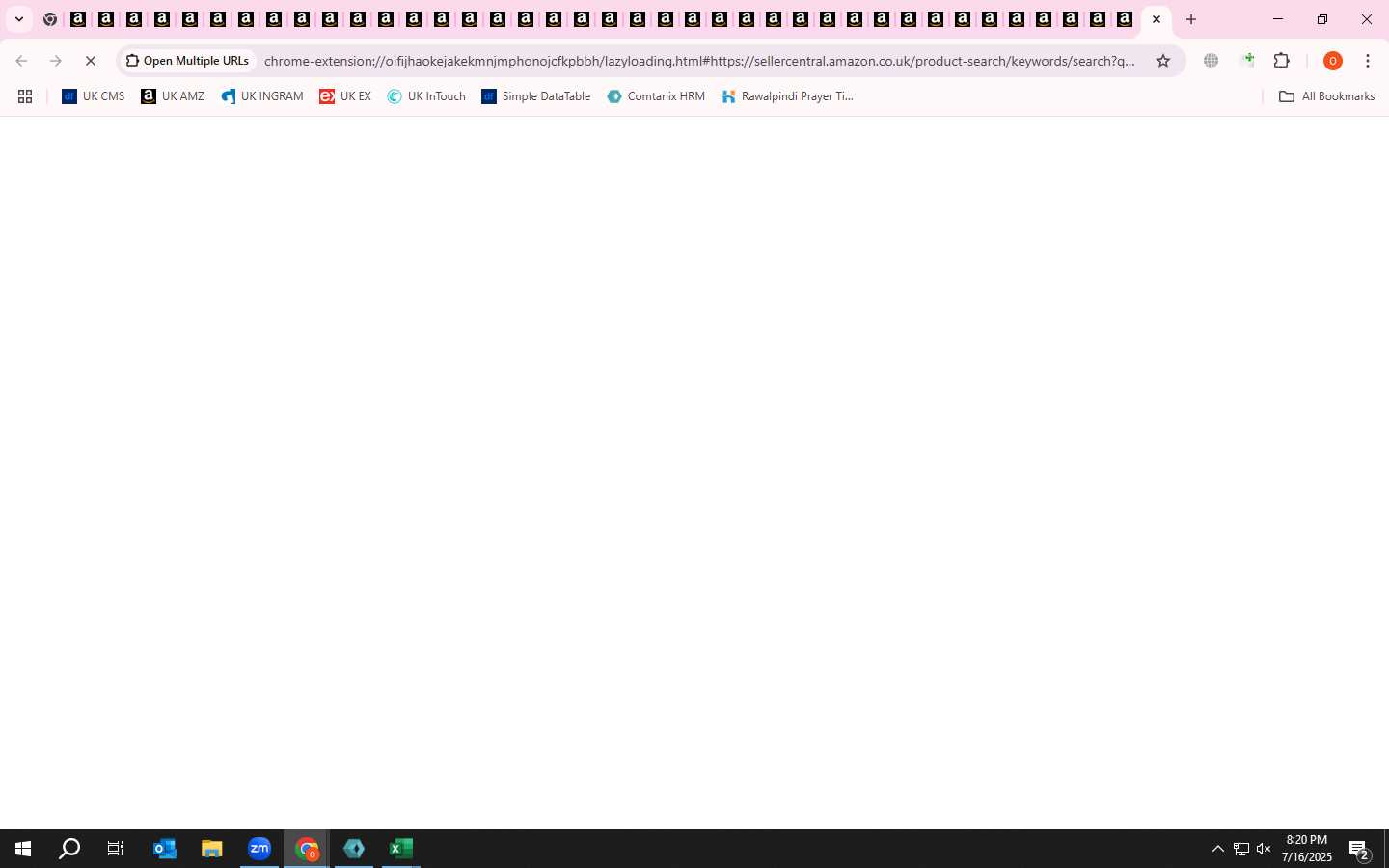This screenshot has height=868, width=1389.
Task: Open the UK AMZ bookmark
Action: click(173, 96)
